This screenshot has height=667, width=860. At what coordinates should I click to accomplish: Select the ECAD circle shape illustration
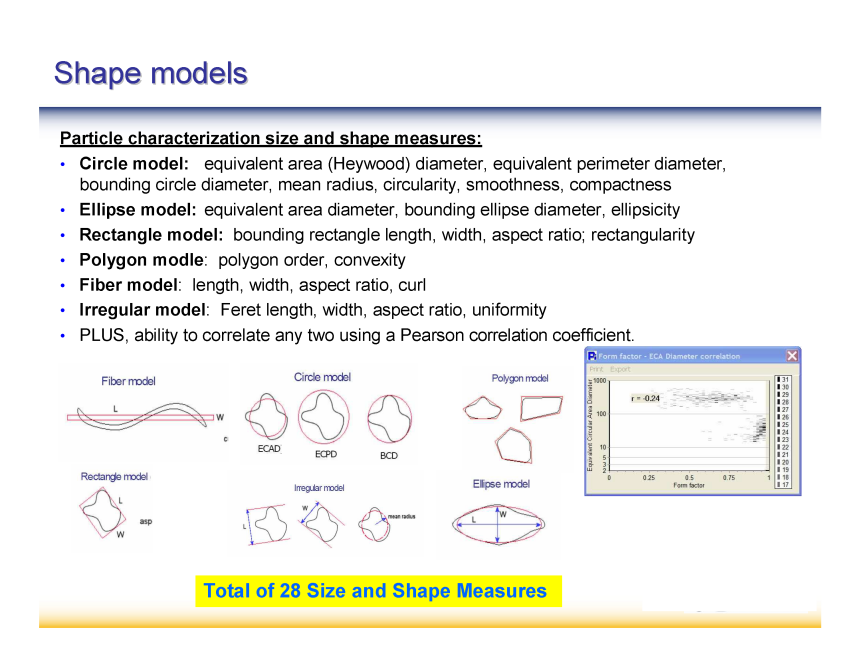click(267, 418)
